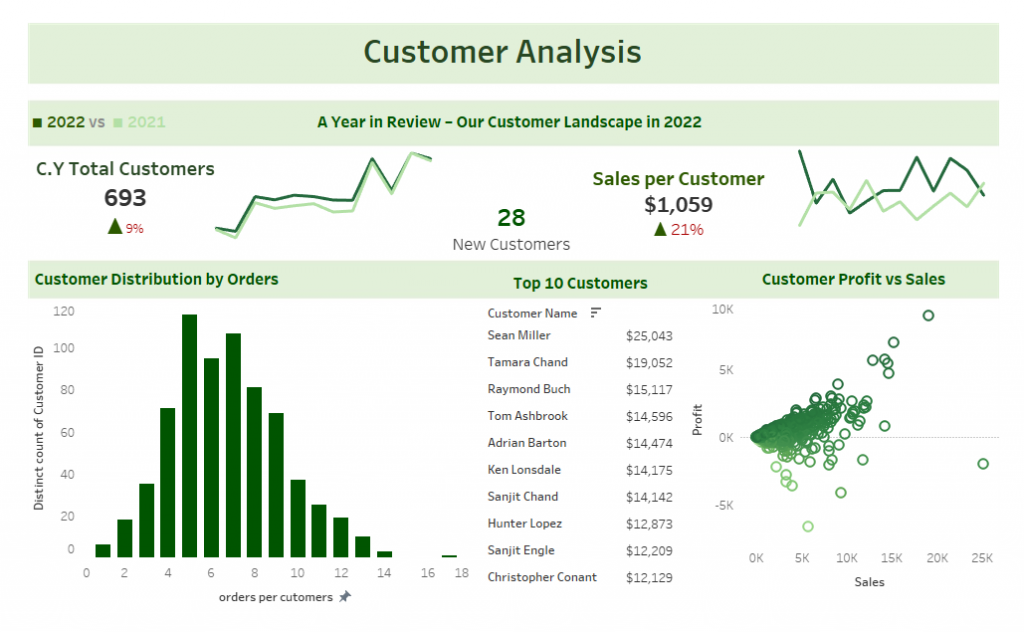Click the C.Y Total Customers value 693
The width and height of the screenshot is (1024, 632).
[x=124, y=199]
